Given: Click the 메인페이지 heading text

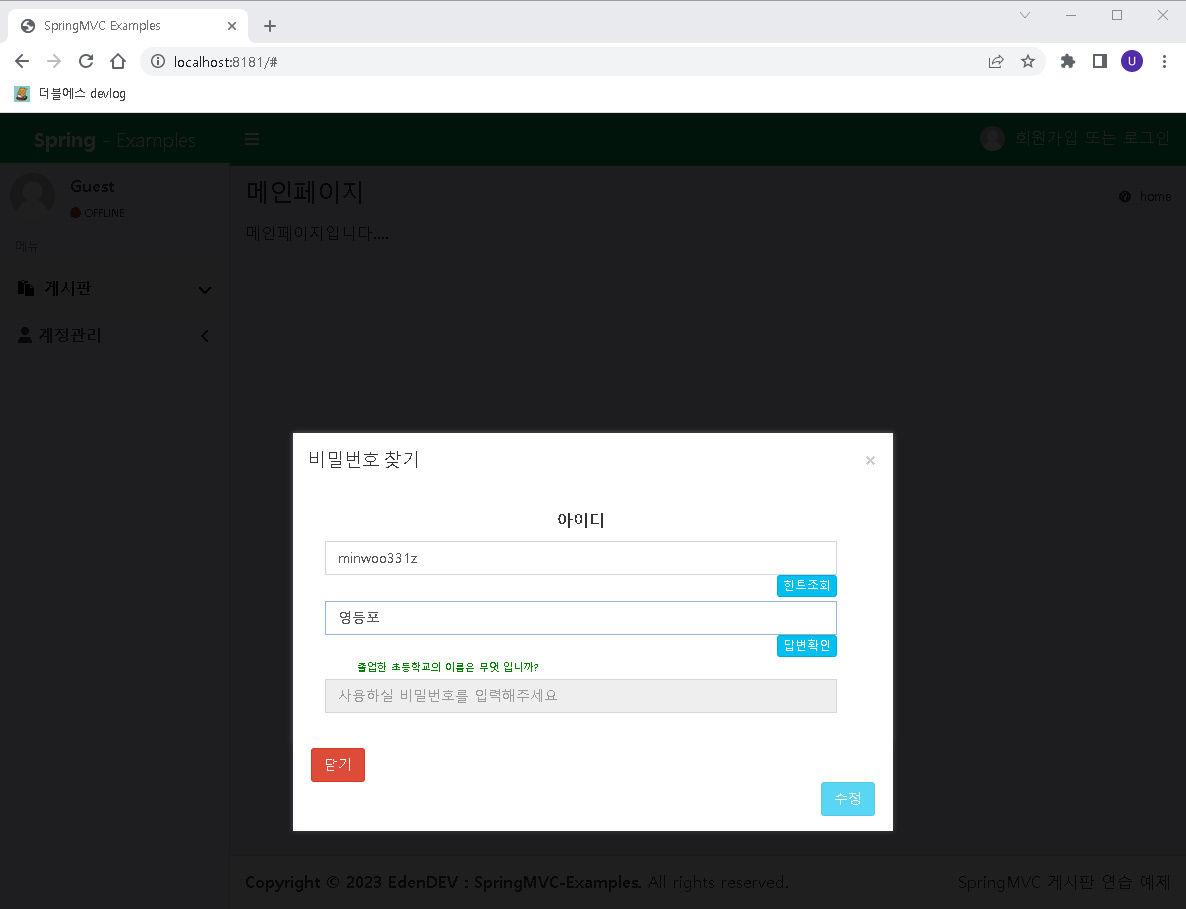Looking at the screenshot, I should 305,192.
